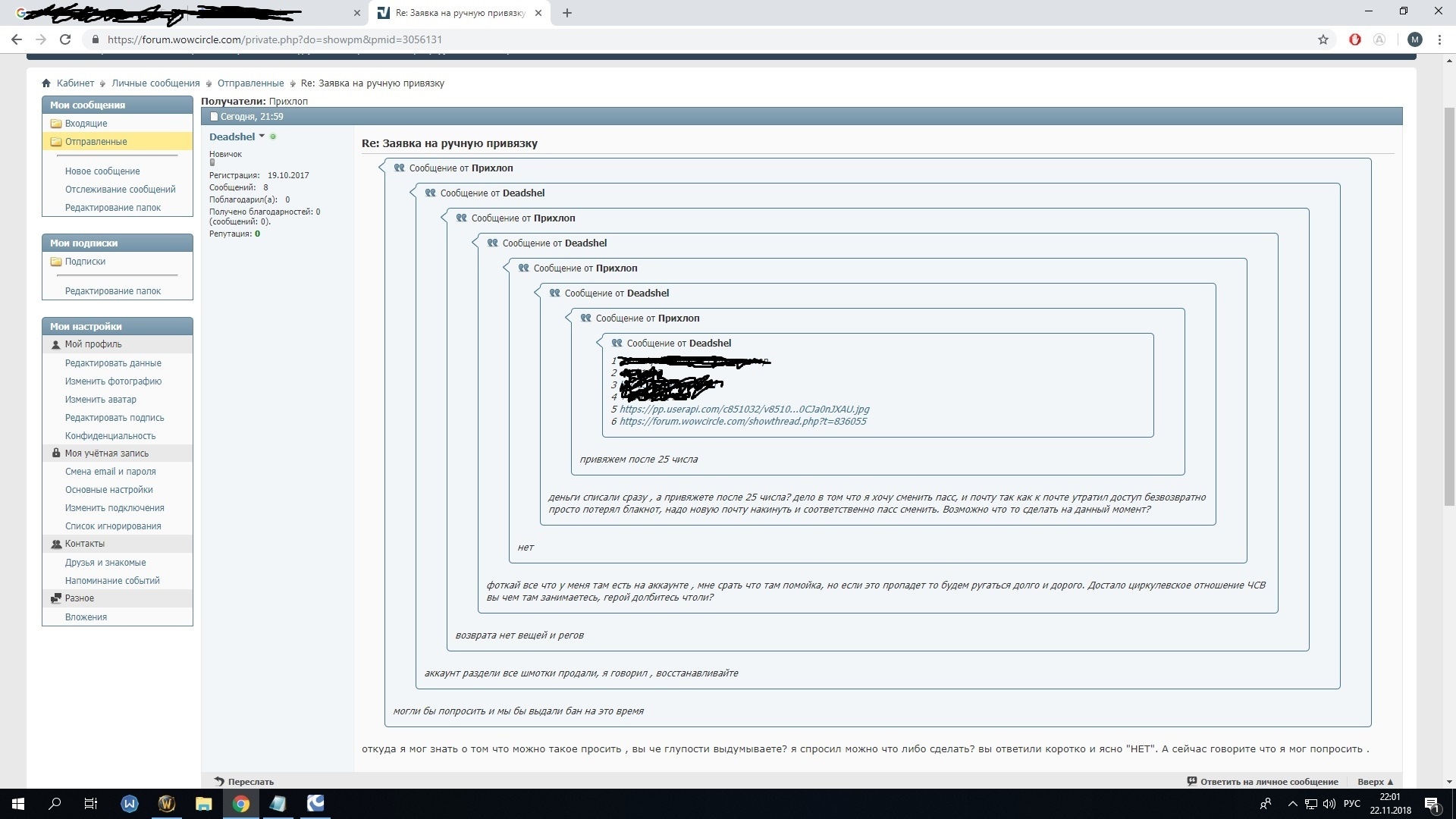
Task: Open Редактировать данные settings
Action: [113, 363]
